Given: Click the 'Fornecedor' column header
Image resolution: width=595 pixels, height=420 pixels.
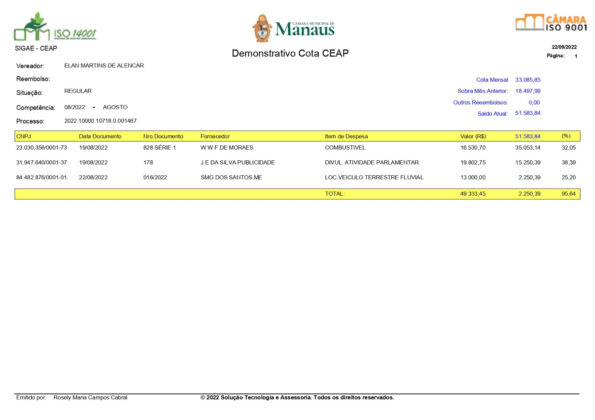Looking at the screenshot, I should [x=215, y=136].
